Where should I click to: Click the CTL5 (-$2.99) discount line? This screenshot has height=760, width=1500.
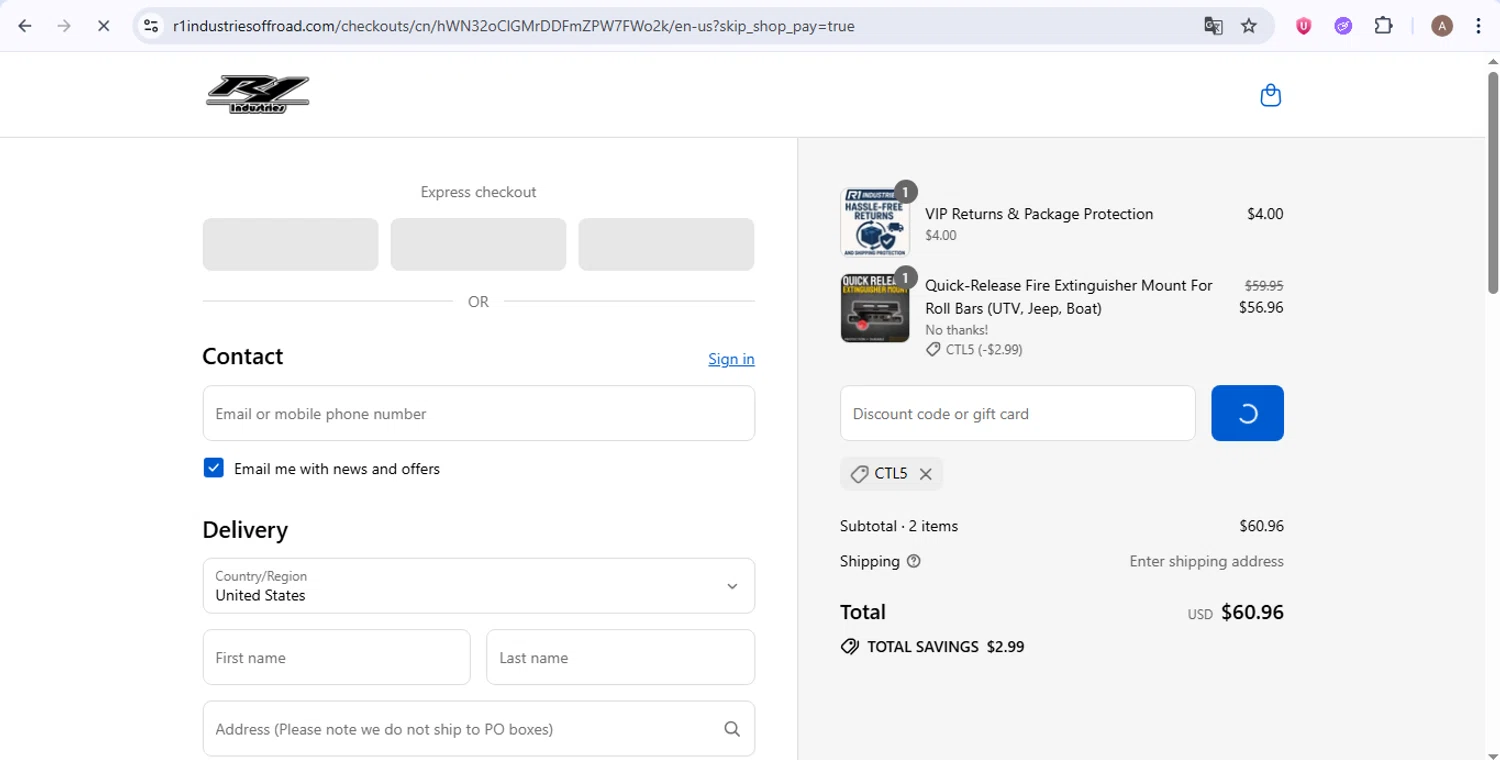(x=974, y=350)
